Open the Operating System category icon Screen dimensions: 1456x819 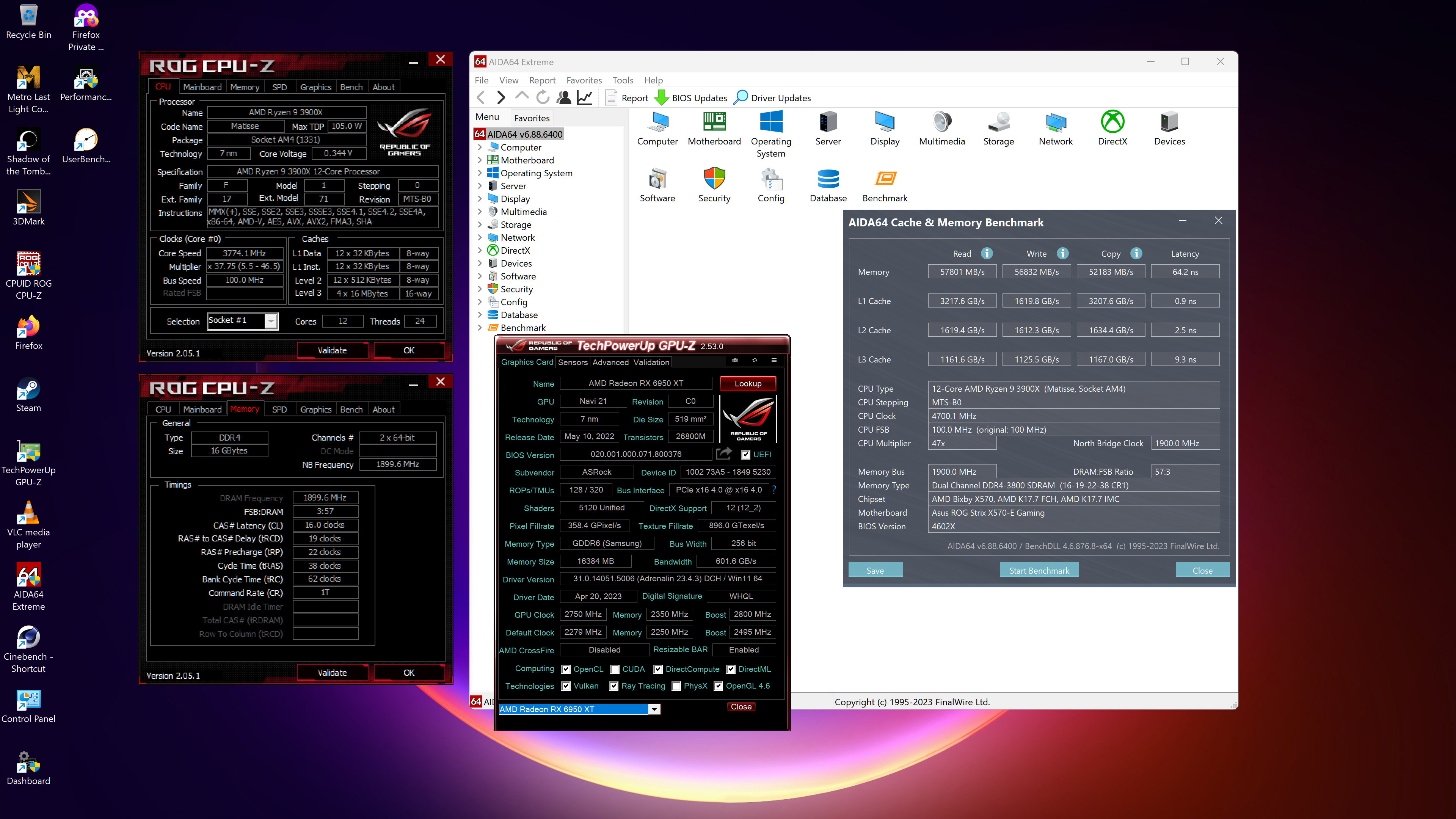click(x=771, y=135)
